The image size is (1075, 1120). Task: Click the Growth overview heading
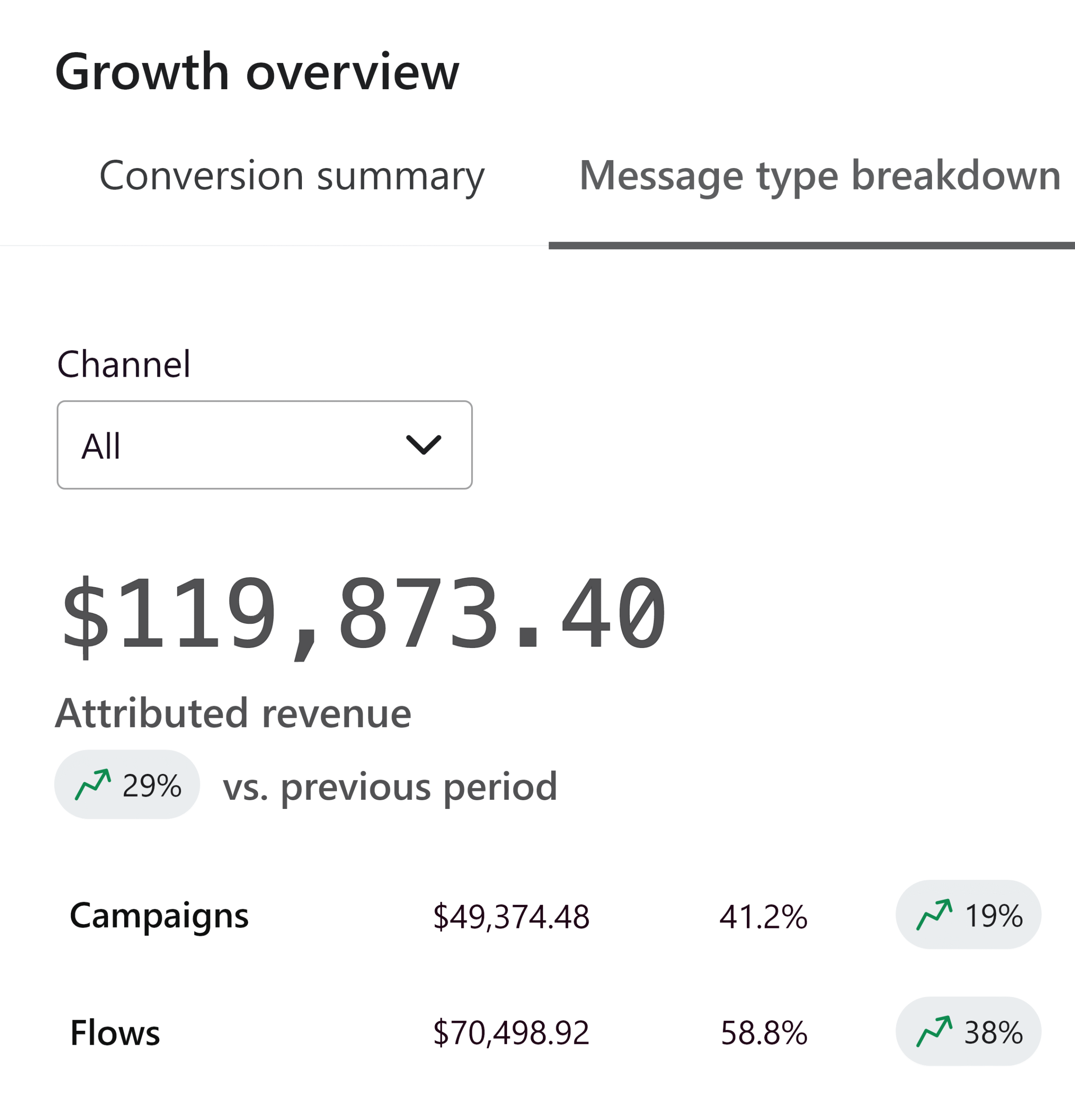tap(256, 72)
